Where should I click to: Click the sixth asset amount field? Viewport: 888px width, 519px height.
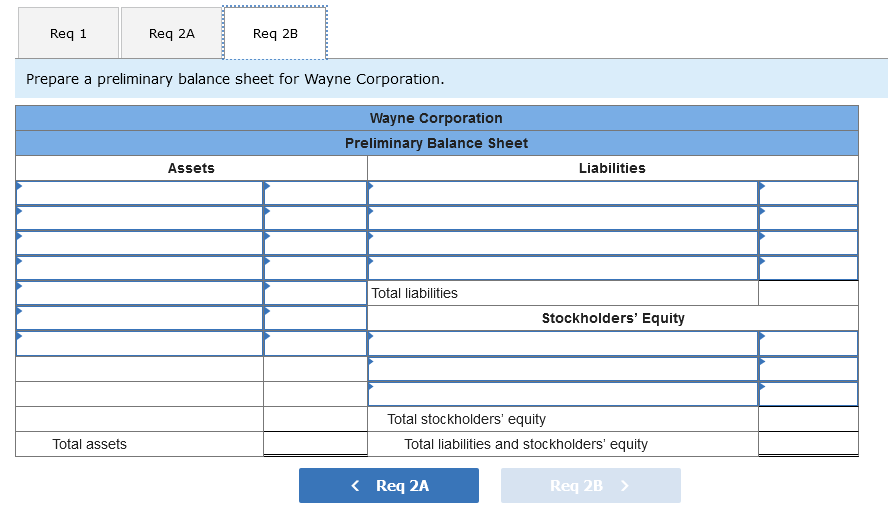[315, 318]
